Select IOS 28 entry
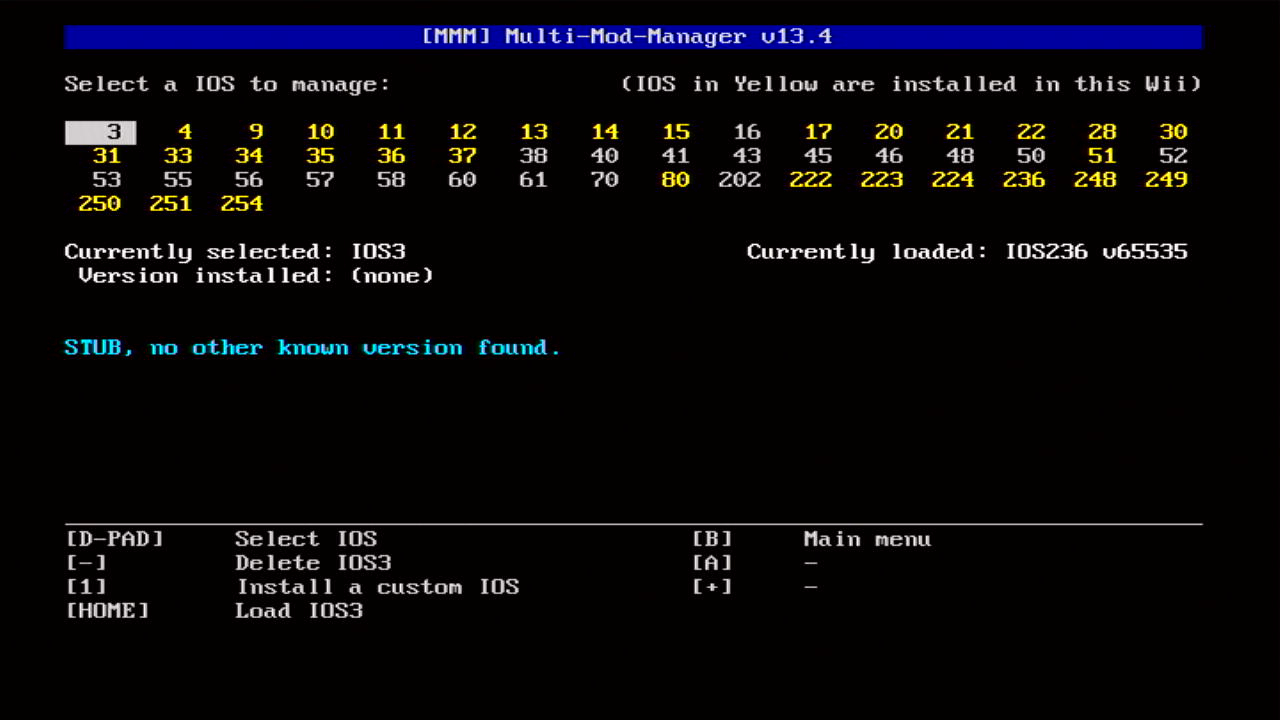The image size is (1280, 720). click(1102, 132)
